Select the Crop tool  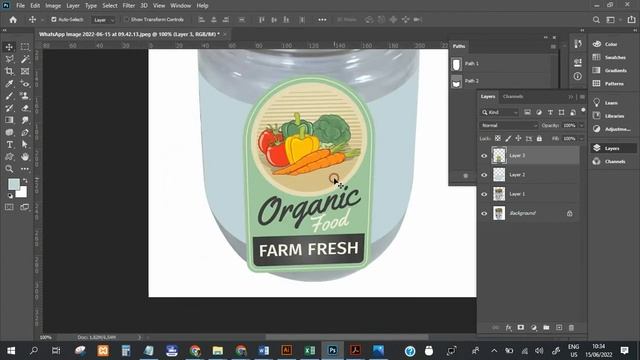(9, 71)
